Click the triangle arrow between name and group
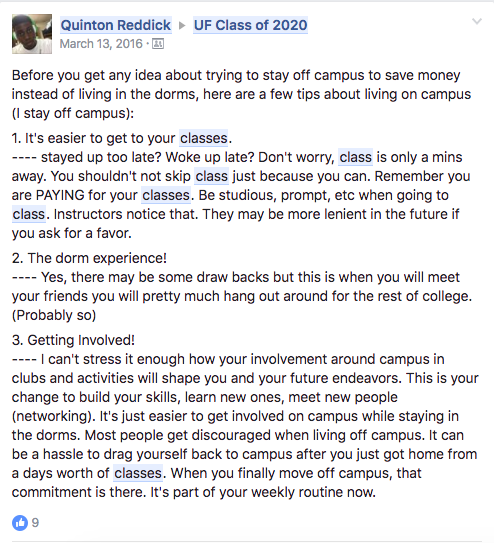Viewport: 494px width, 543px height. click(182, 25)
